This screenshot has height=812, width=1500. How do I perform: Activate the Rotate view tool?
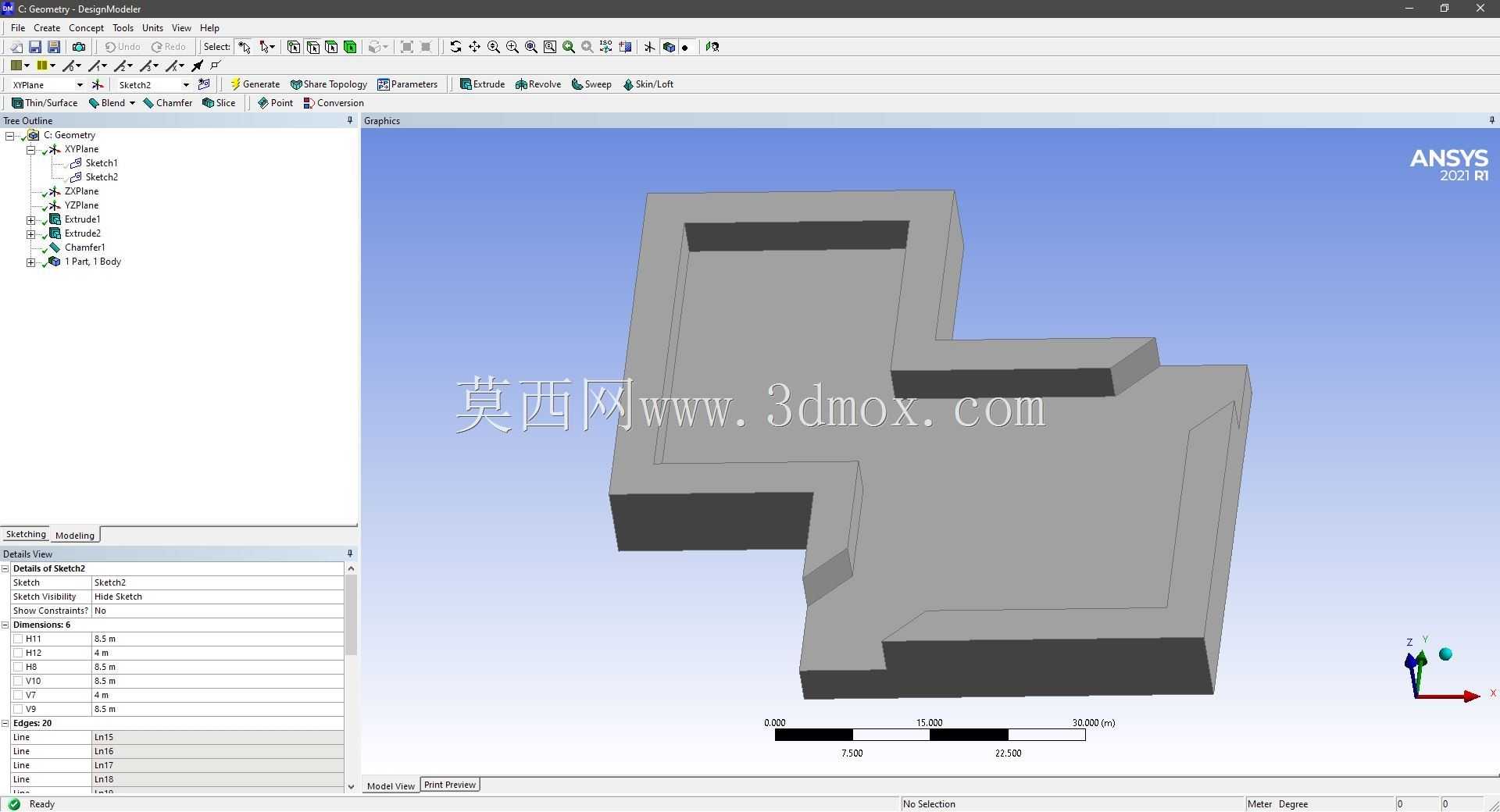point(455,47)
